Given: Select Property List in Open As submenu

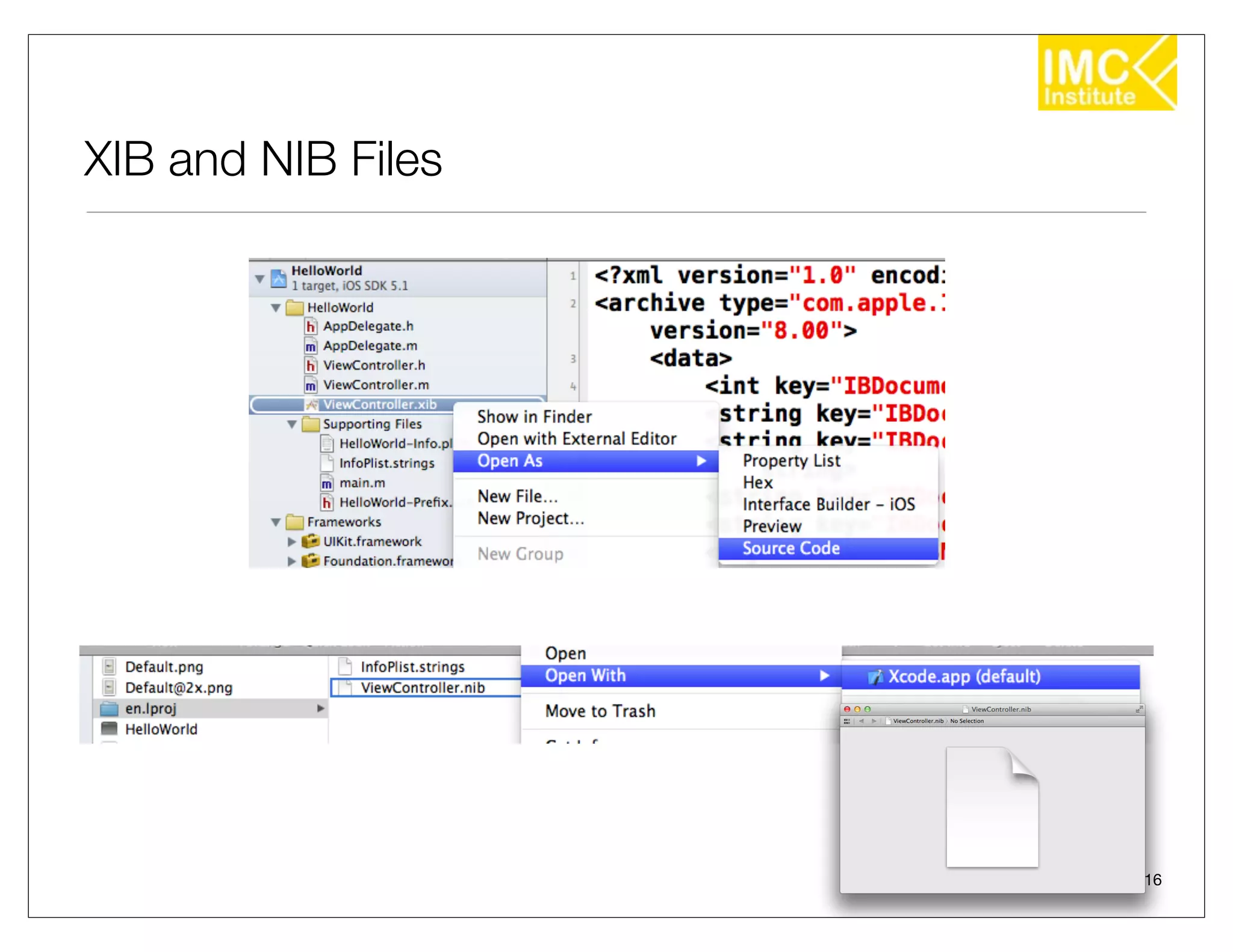Looking at the screenshot, I should (x=791, y=461).
